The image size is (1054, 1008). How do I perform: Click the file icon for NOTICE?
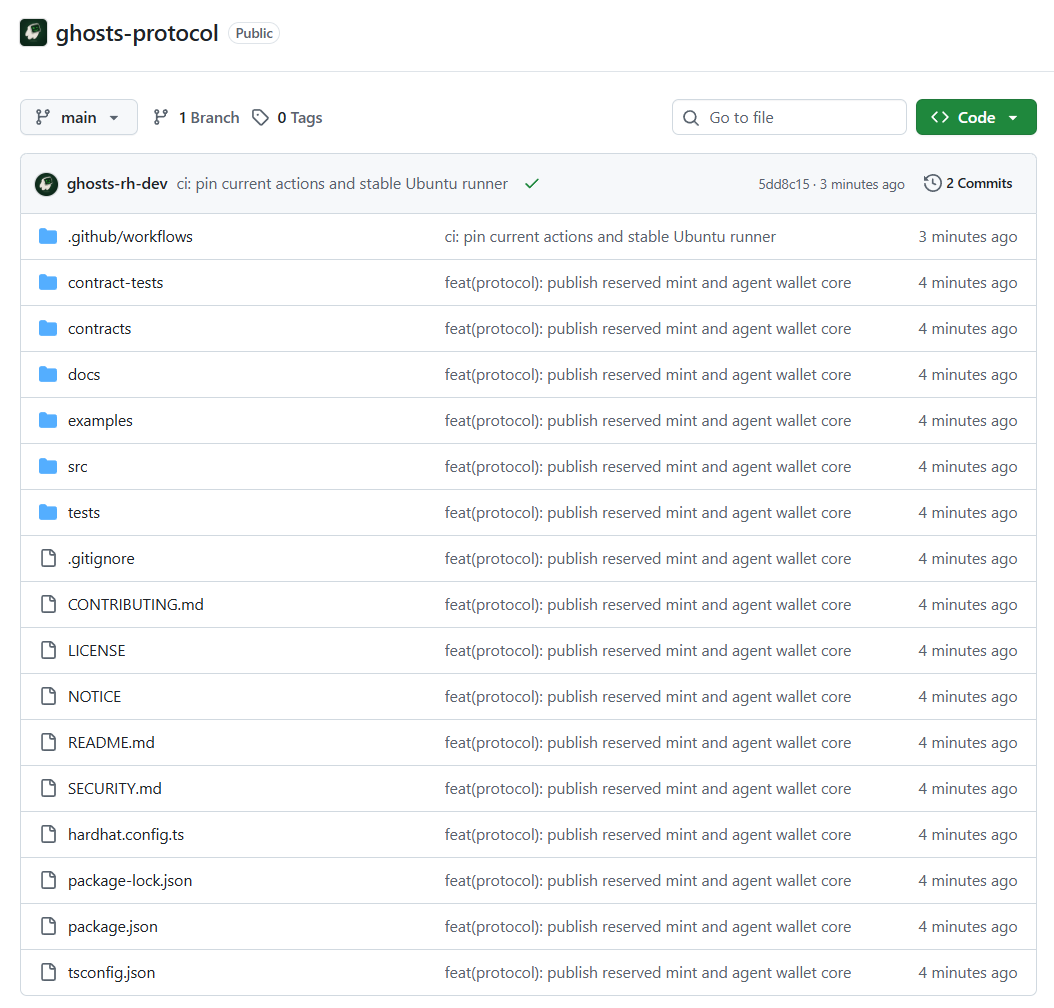coord(48,697)
